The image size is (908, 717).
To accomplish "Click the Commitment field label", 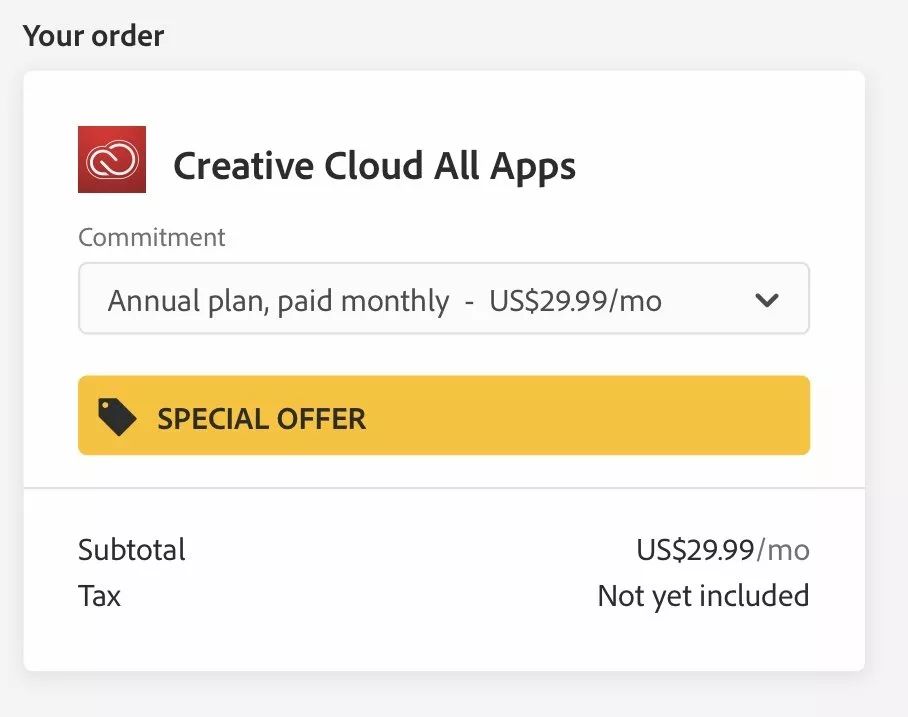I will [152, 238].
